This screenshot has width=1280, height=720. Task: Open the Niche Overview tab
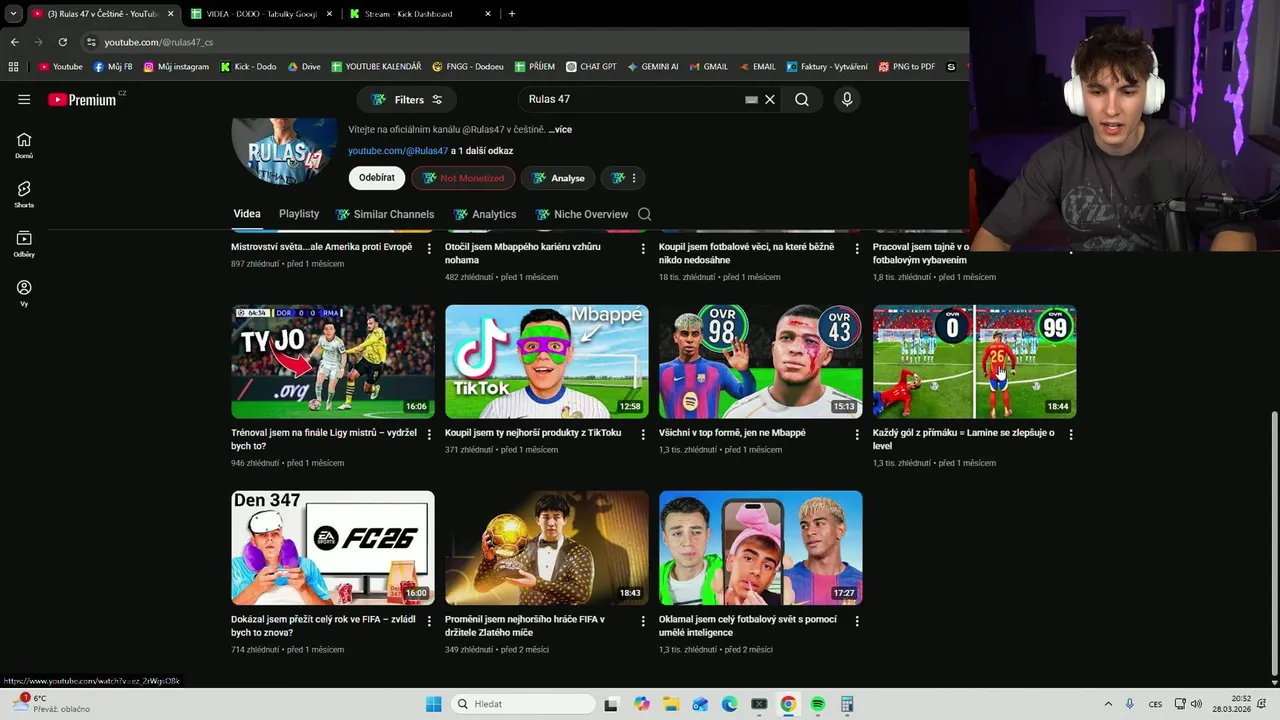(x=582, y=214)
